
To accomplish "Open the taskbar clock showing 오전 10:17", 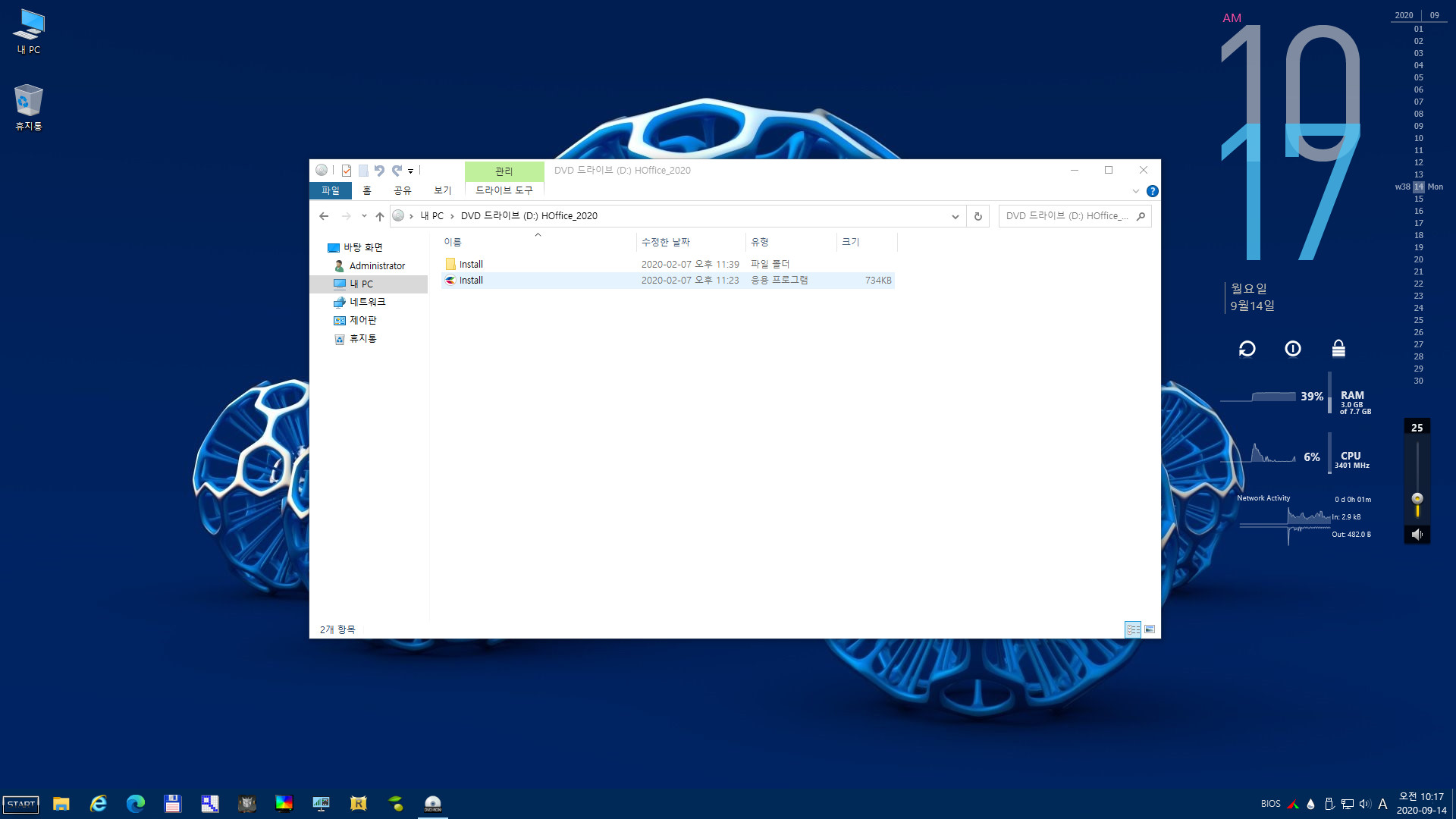I will pos(1422,804).
